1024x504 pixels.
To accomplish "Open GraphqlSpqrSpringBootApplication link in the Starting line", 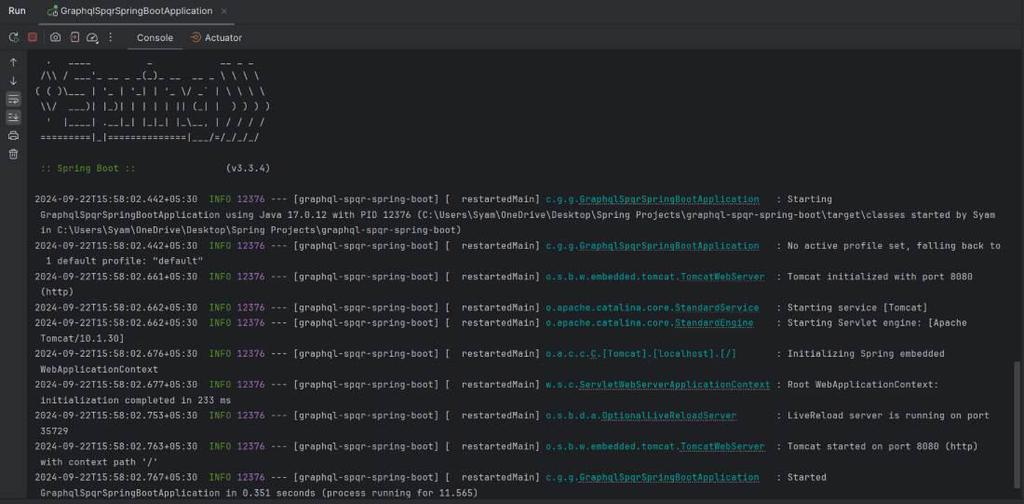I will pyautogui.click(x=669, y=199).
